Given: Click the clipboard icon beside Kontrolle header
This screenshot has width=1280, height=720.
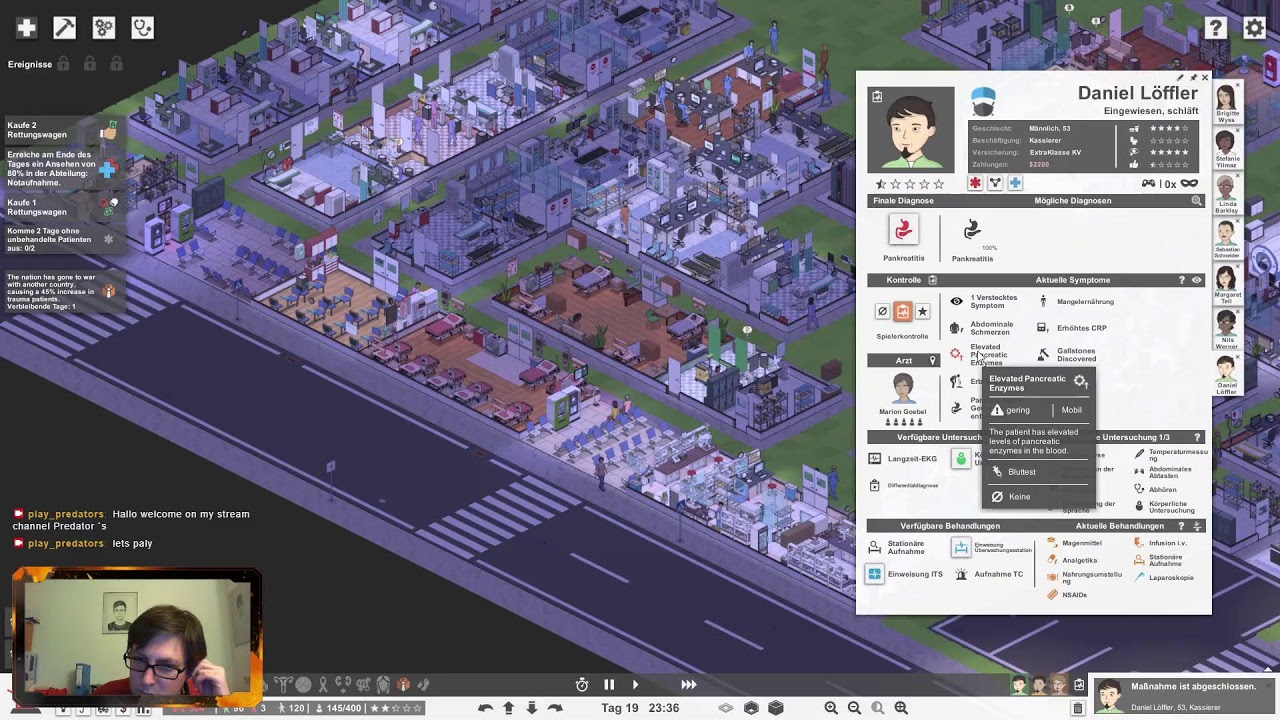Looking at the screenshot, I should (932, 280).
